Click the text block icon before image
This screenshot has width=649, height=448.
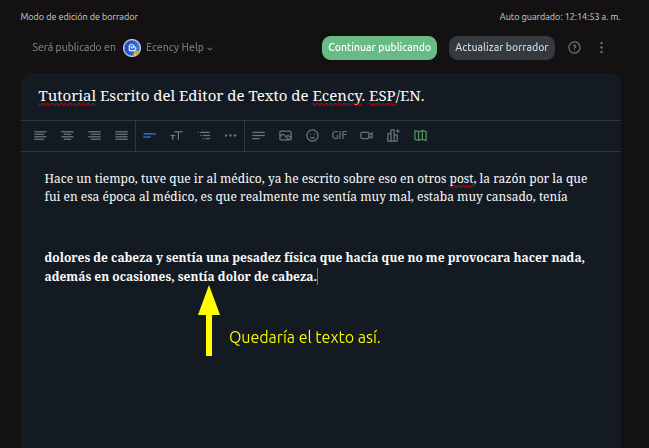click(258, 135)
